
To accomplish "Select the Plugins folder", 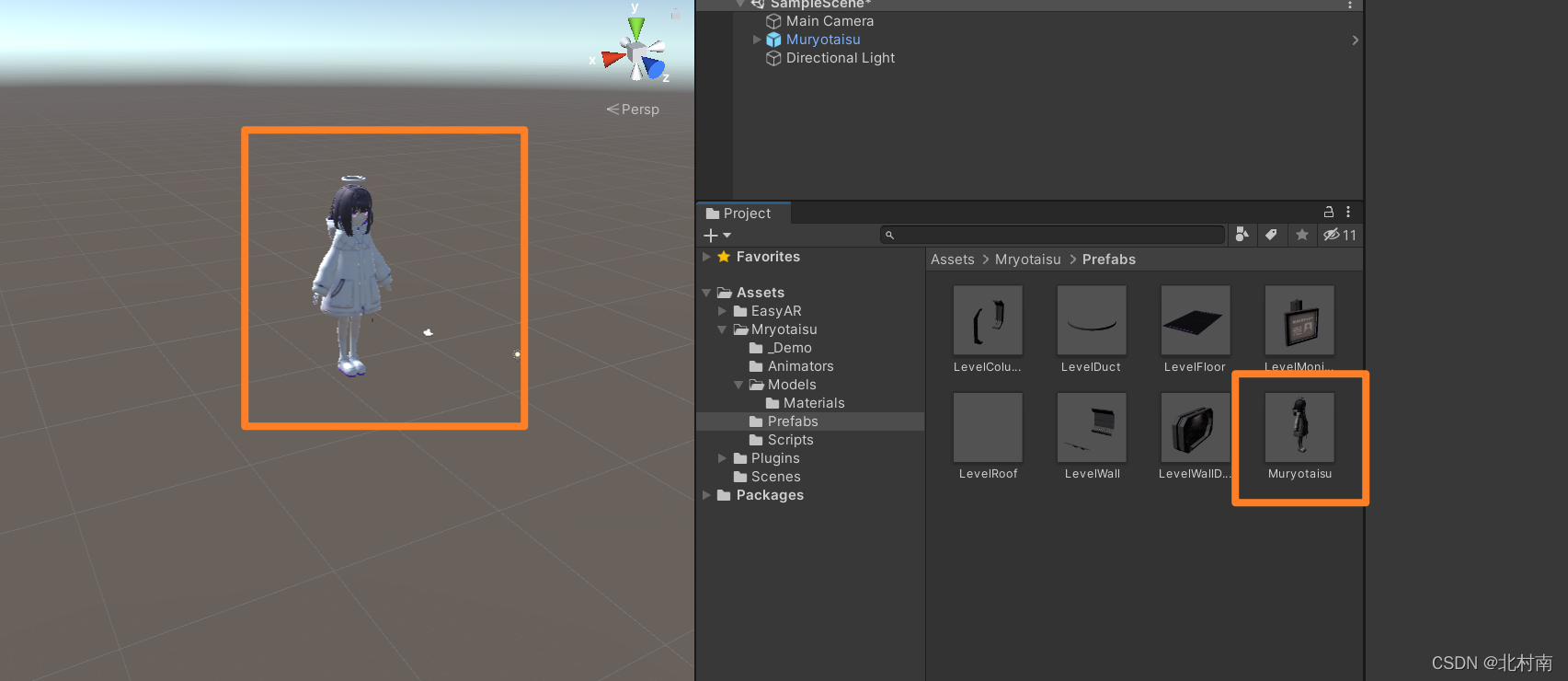I will point(775,458).
